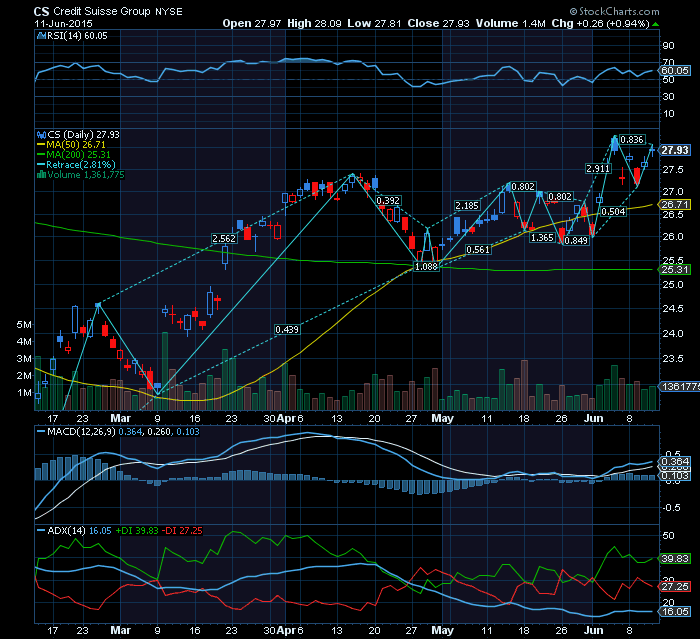Screen dimensions: 700x639
Task: Click the Credit Suisse Group company name
Action: [102, 11]
